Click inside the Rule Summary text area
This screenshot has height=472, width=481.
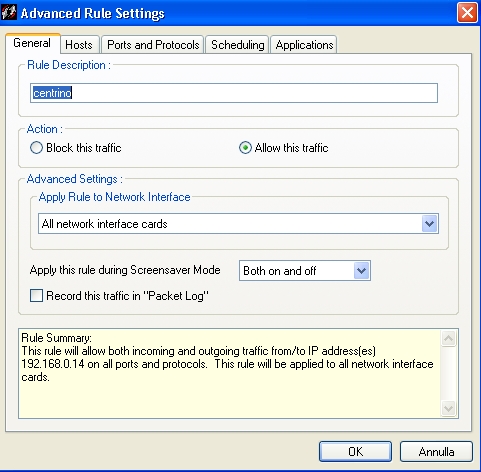coord(229,373)
